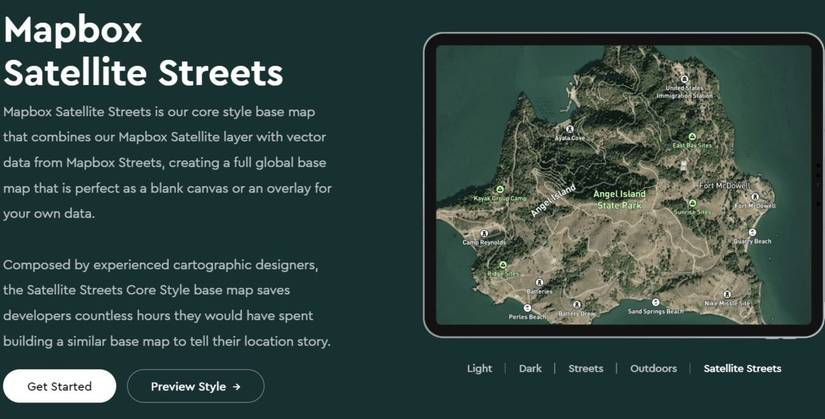This screenshot has width=825, height=419.
Task: Click the Get Started button
Action: point(59,386)
